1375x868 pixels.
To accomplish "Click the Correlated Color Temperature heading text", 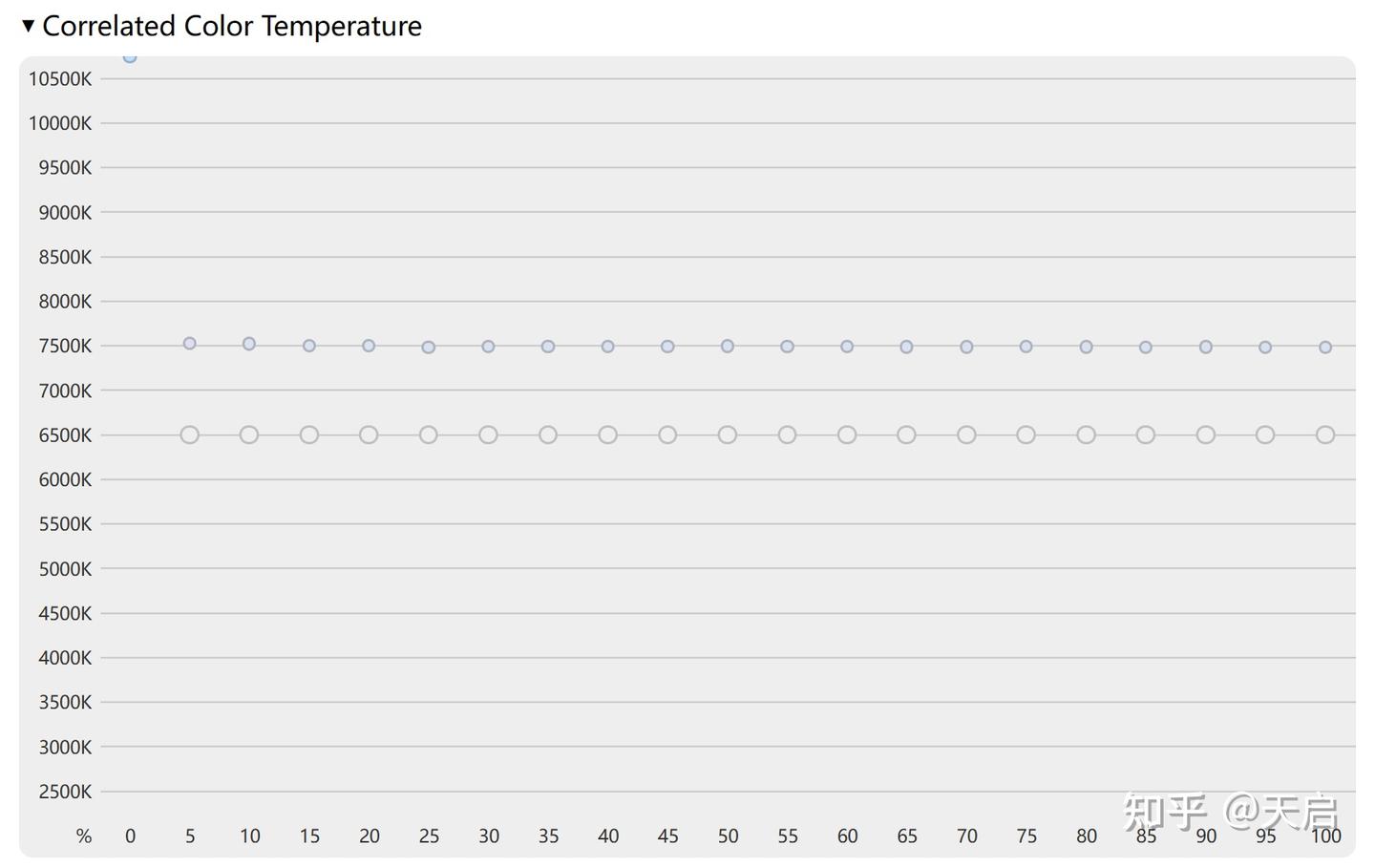I will 232,26.
